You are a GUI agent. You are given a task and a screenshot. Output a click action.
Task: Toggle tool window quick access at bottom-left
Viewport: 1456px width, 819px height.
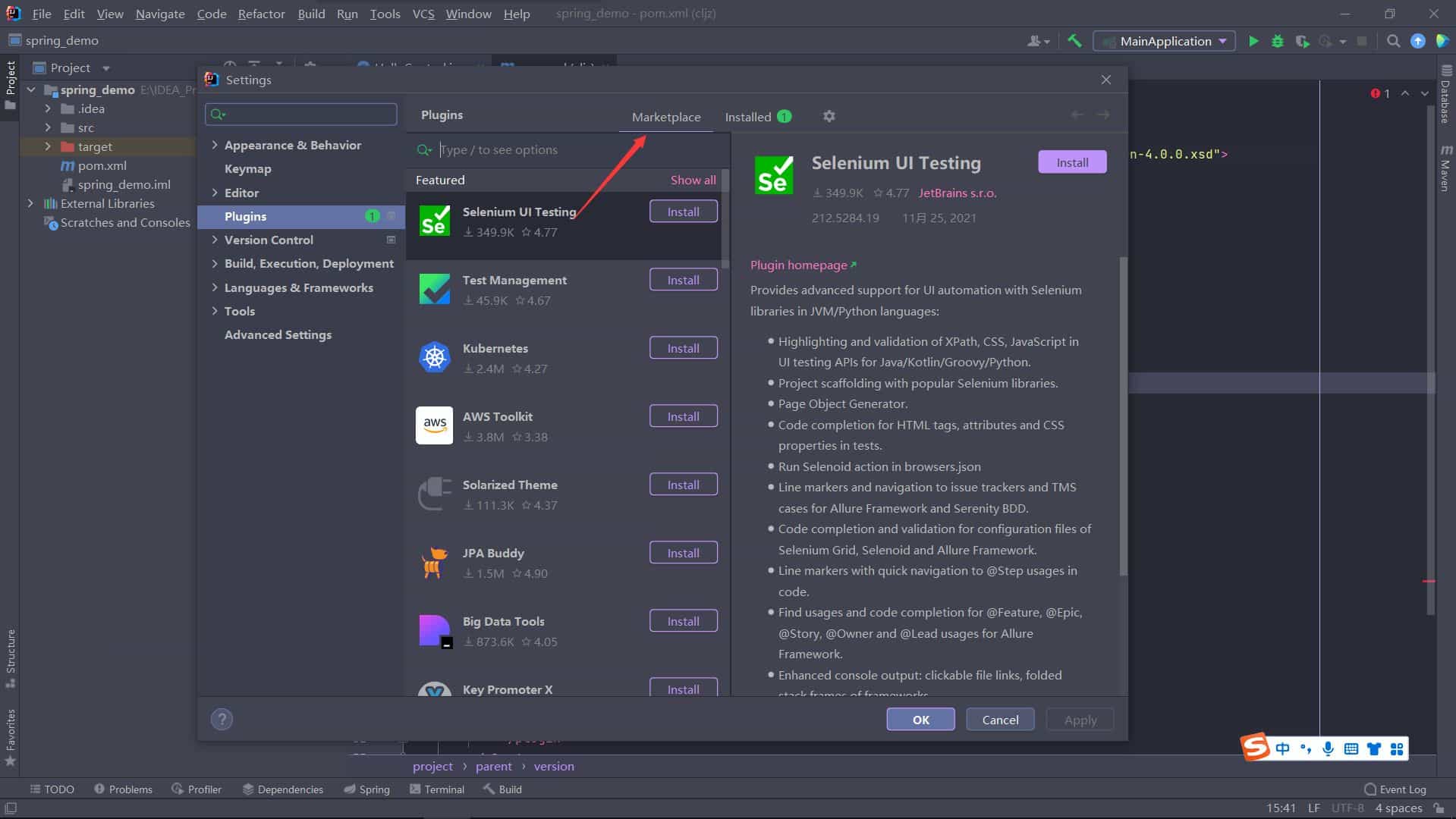pos(11,808)
